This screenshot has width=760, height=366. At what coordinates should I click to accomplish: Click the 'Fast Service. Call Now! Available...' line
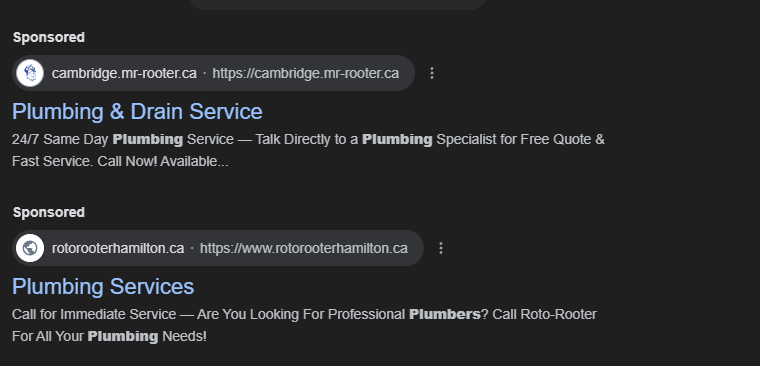coord(120,161)
